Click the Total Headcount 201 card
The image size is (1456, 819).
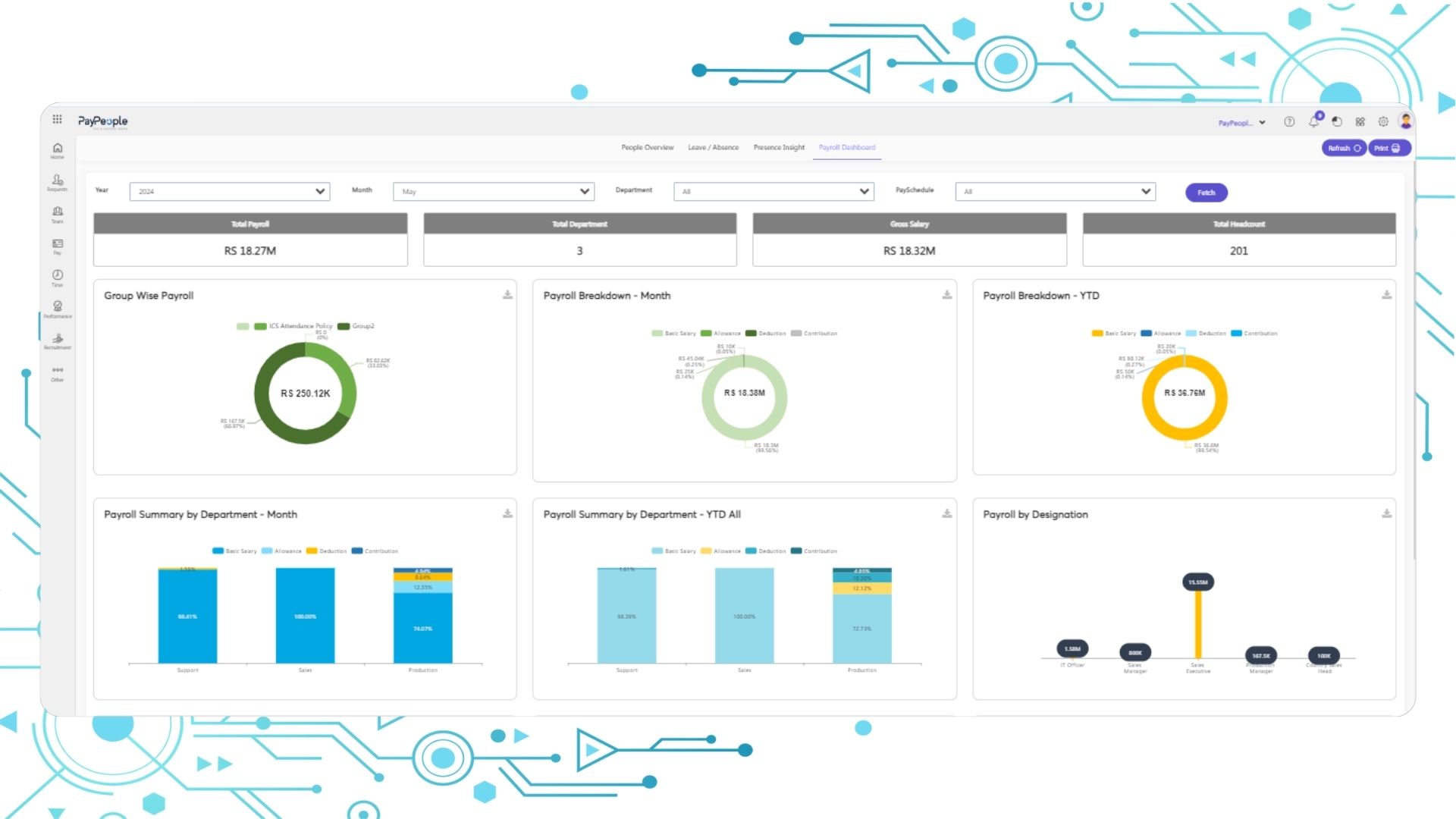[x=1239, y=240]
